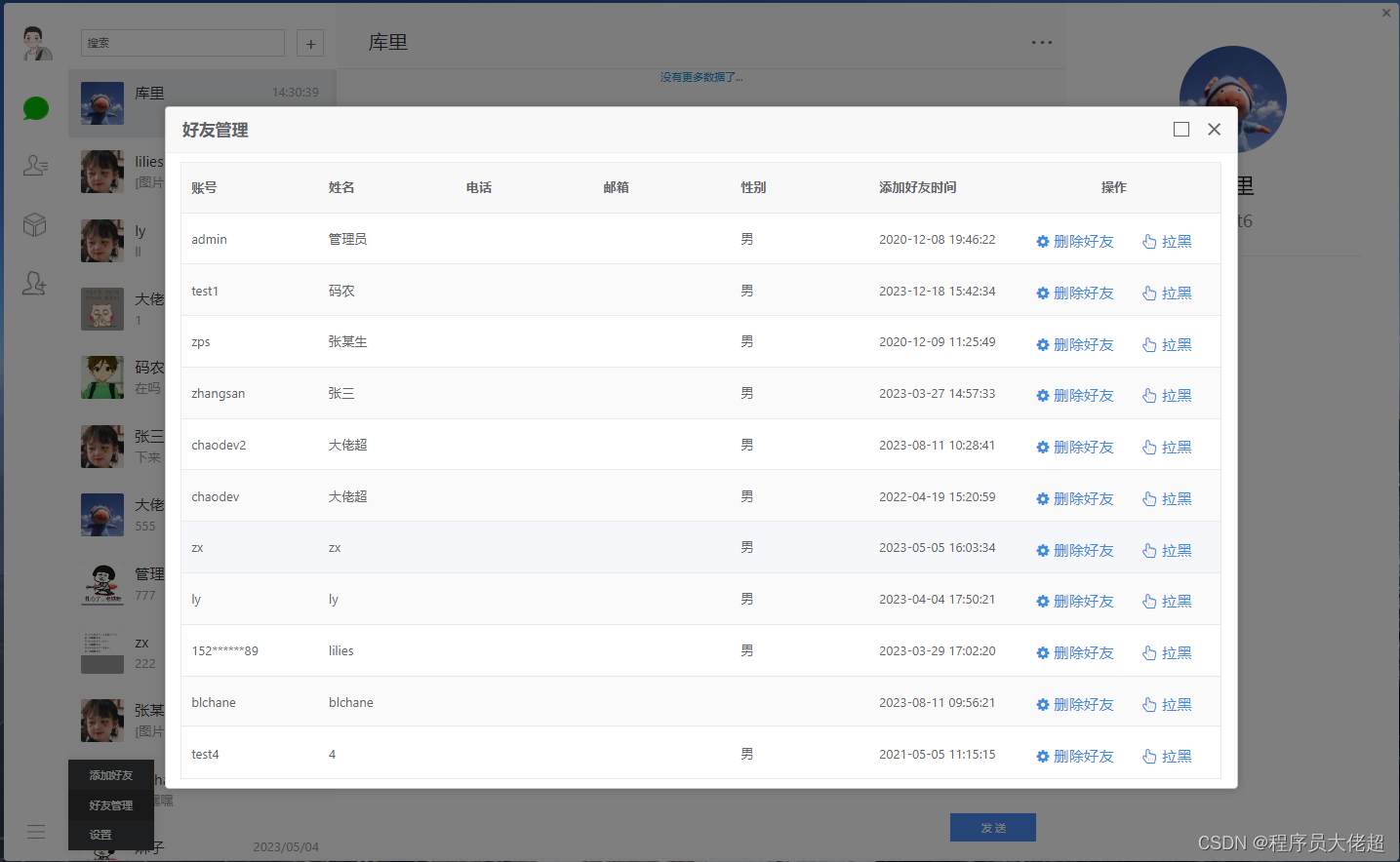Blacklist friend chaodev
The width and height of the screenshot is (1400, 862).
coord(1168,499)
